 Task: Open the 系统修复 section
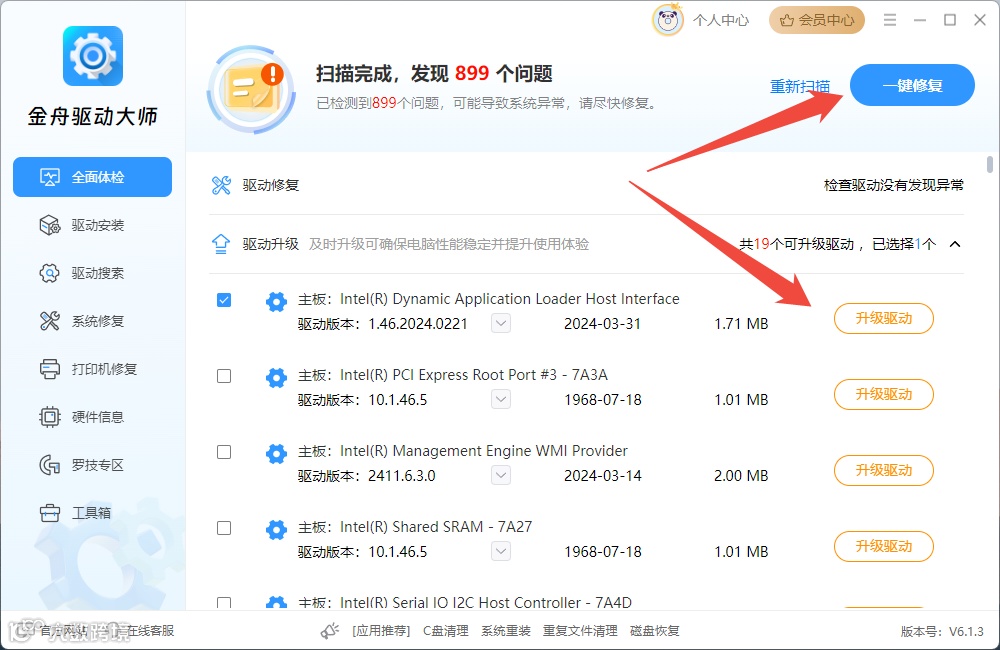coord(92,321)
